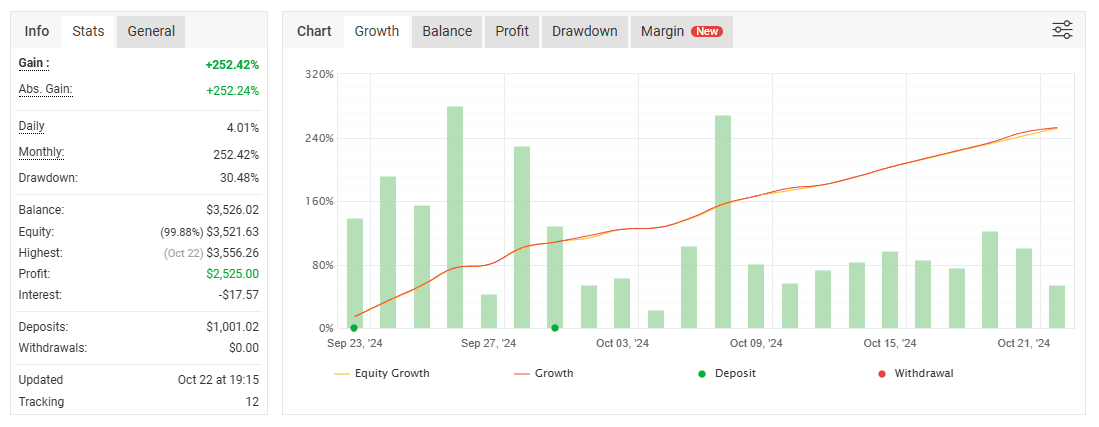Click the tall green bar before Oct 09
This screenshot has width=1099, height=427.
click(x=723, y=222)
